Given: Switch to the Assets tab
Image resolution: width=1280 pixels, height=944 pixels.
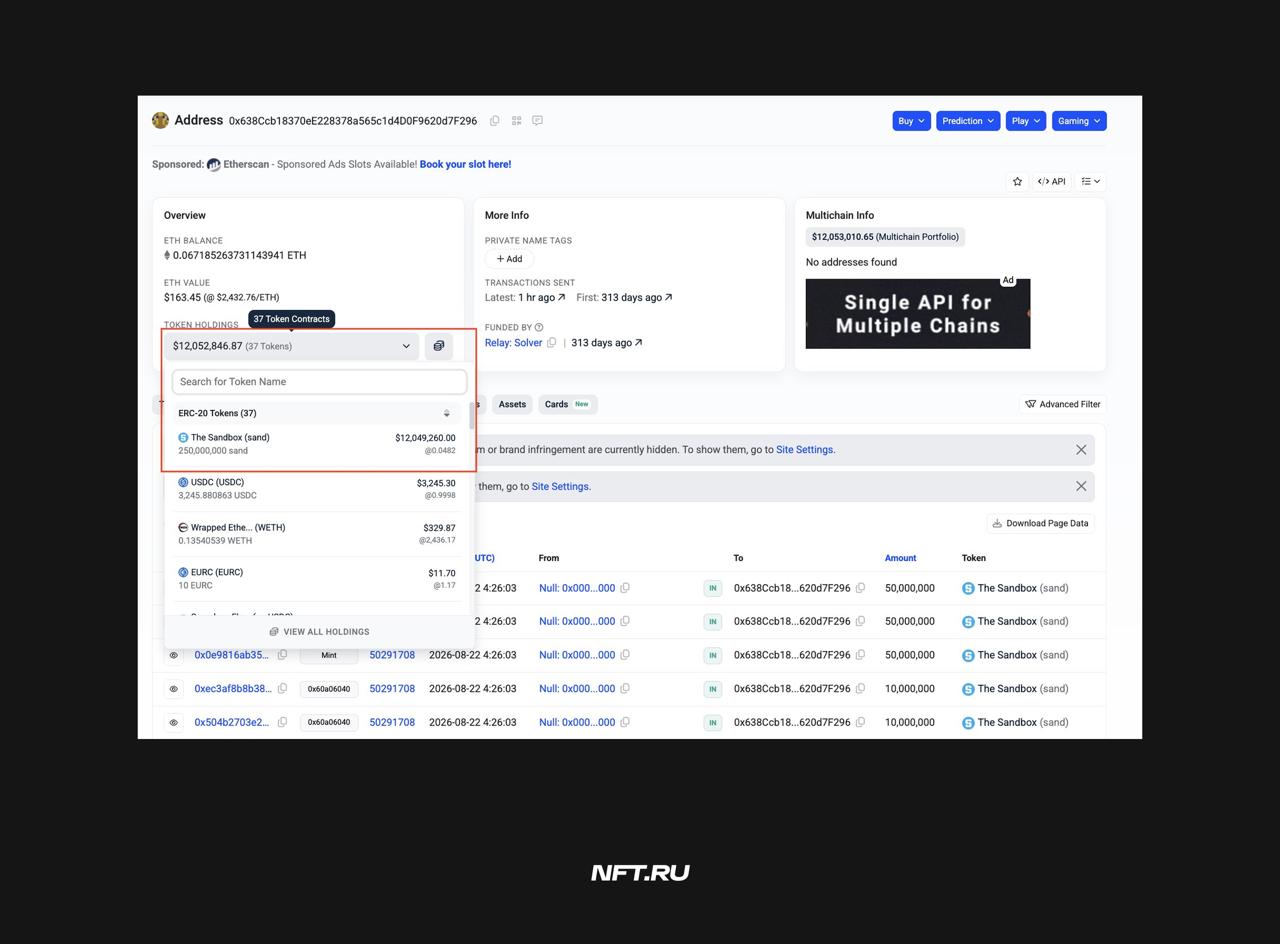Looking at the screenshot, I should point(512,404).
